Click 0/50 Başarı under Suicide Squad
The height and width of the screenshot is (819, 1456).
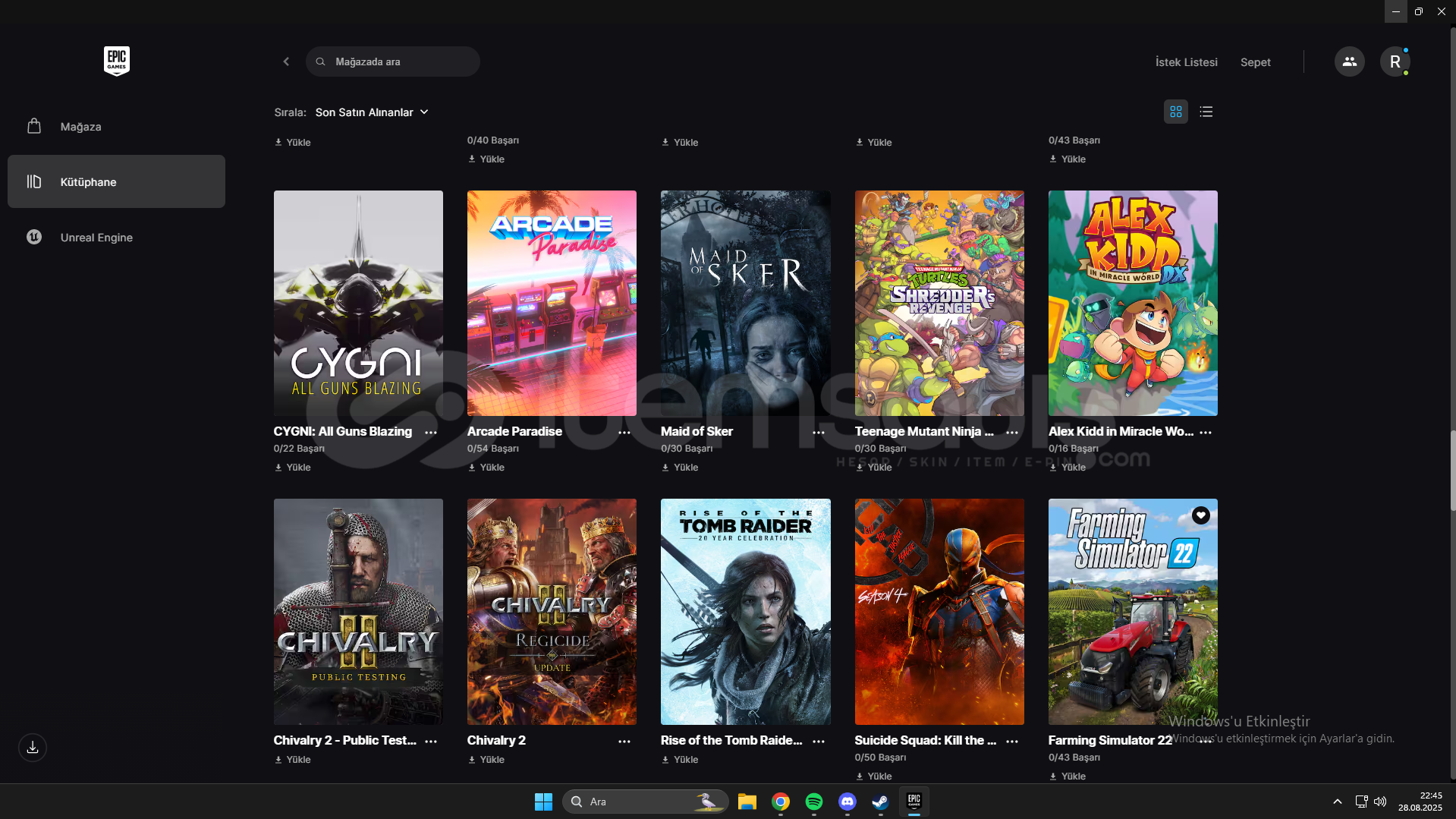(880, 758)
